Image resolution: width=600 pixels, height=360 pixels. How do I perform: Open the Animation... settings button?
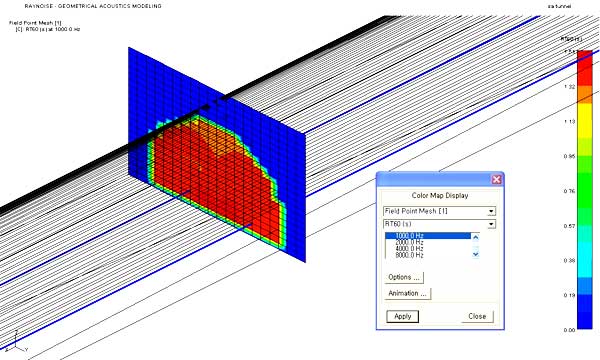tap(408, 293)
